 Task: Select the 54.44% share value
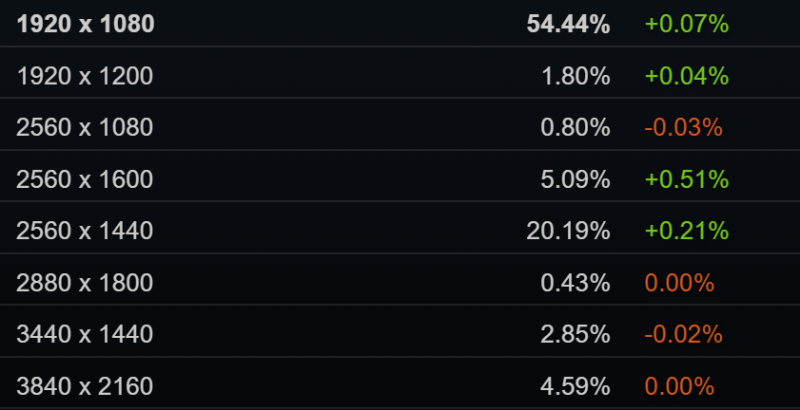click(x=568, y=25)
